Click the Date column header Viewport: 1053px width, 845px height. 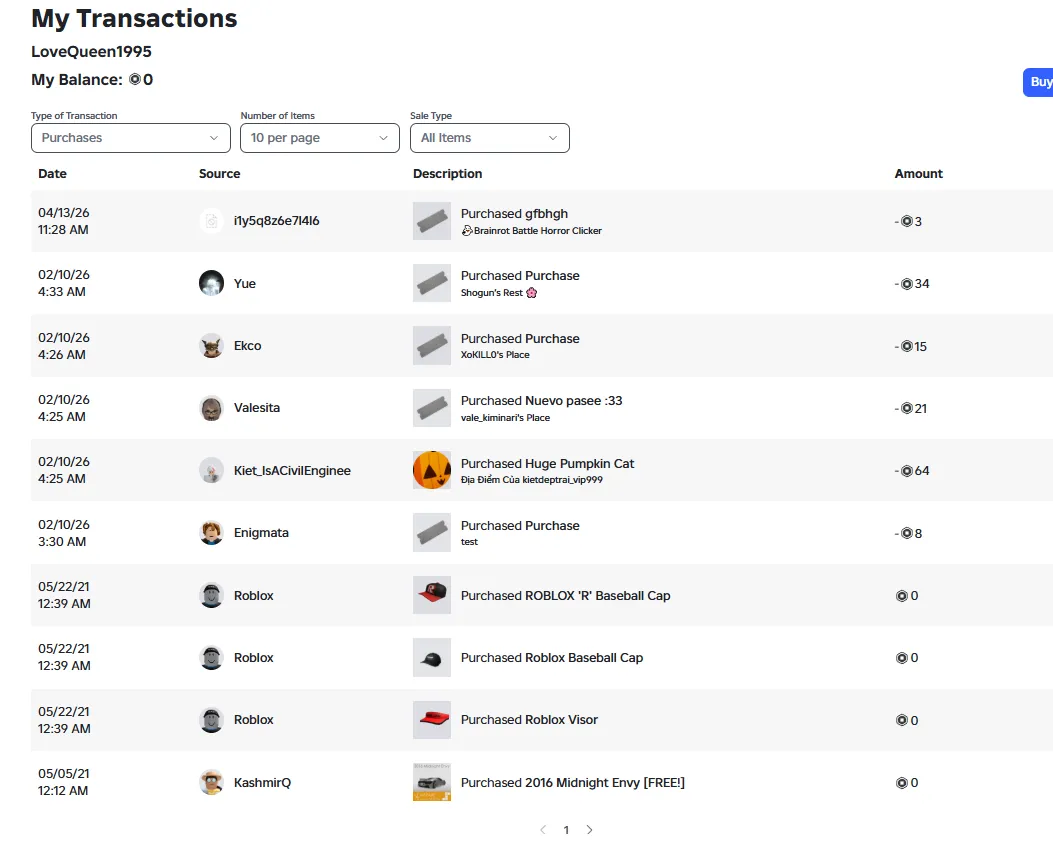(52, 173)
